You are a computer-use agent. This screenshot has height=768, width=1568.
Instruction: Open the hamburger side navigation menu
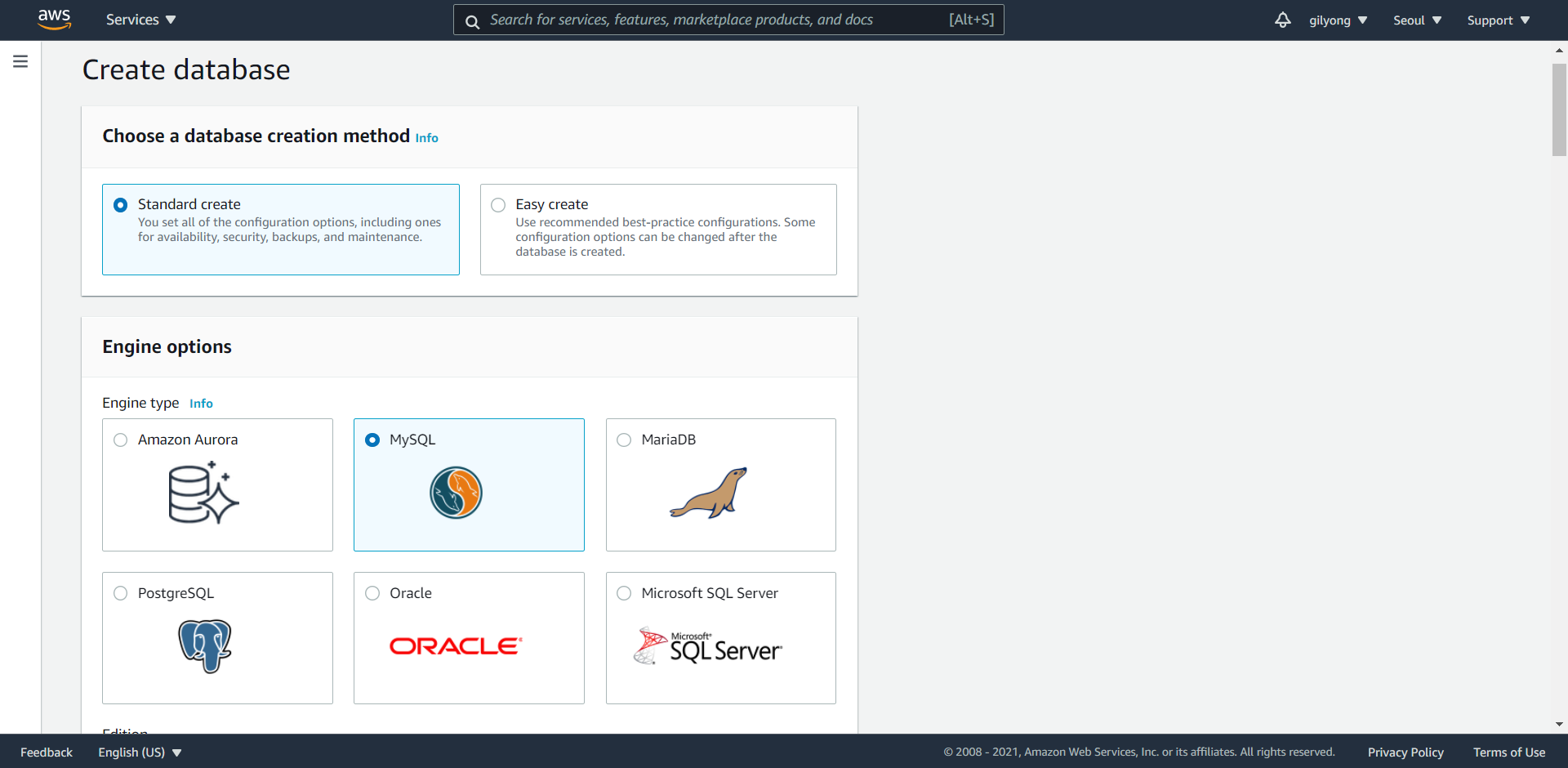tap(20, 61)
